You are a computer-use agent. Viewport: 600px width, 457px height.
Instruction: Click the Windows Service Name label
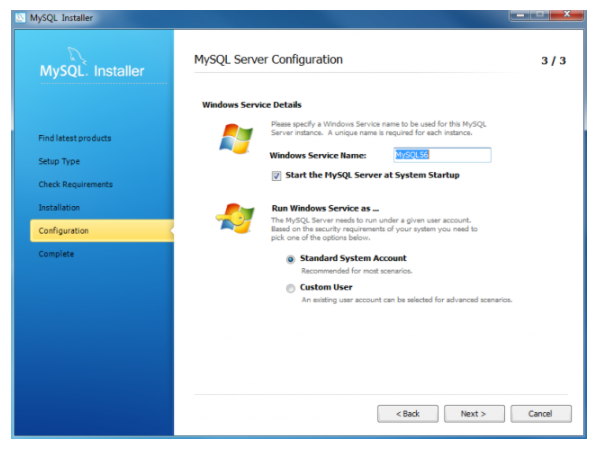pyautogui.click(x=318, y=155)
